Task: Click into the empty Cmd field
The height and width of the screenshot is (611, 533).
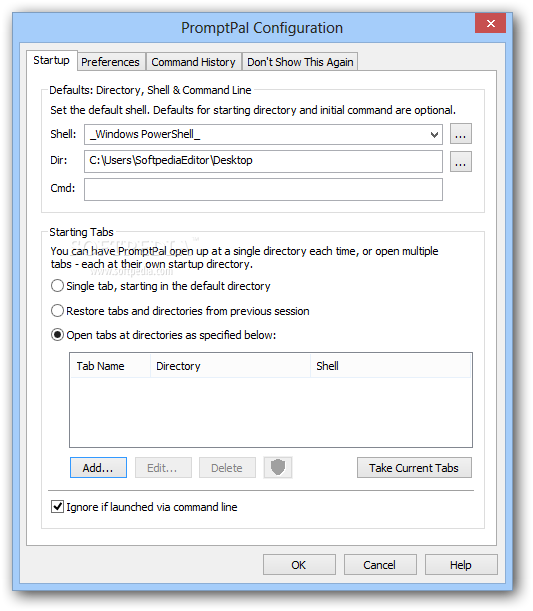Action: click(x=263, y=189)
